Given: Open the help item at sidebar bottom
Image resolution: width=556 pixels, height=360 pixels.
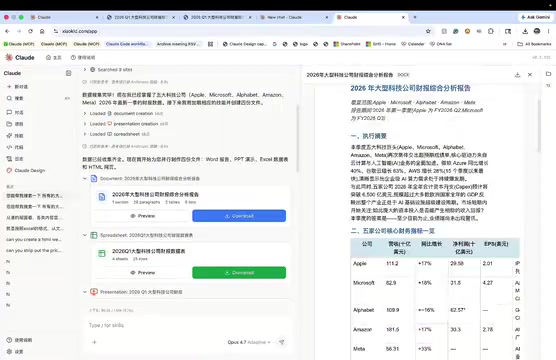Looking at the screenshot, I should click(x=19, y=340).
